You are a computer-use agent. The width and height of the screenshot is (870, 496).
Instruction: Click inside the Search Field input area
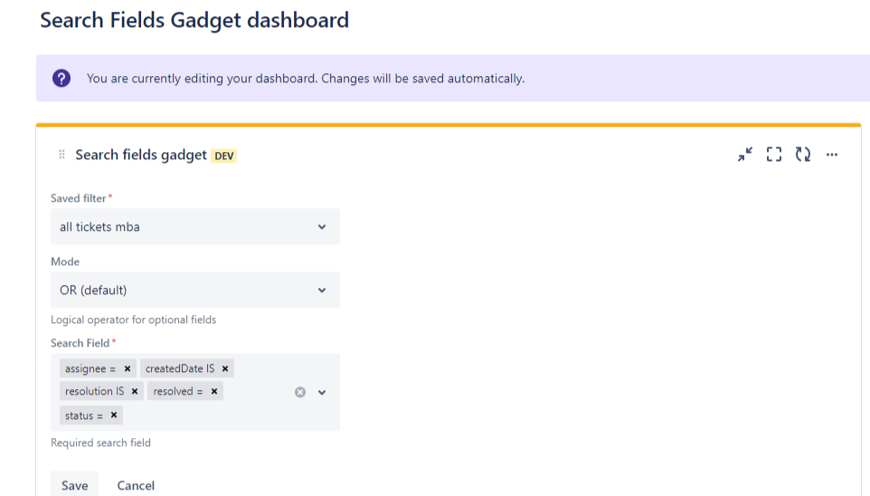tap(200, 415)
